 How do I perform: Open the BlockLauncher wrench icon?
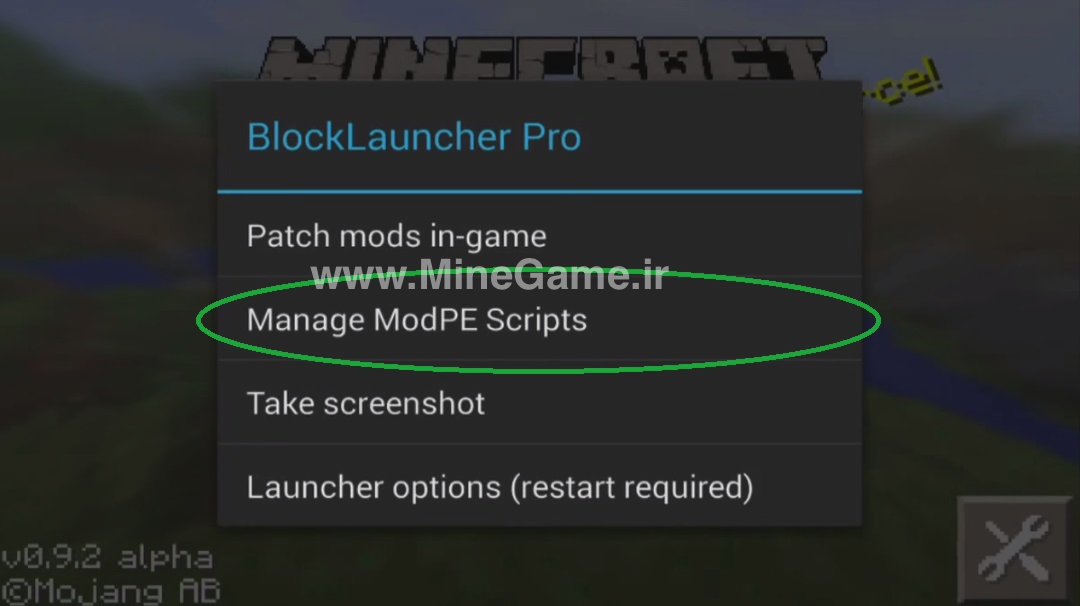coord(1015,550)
